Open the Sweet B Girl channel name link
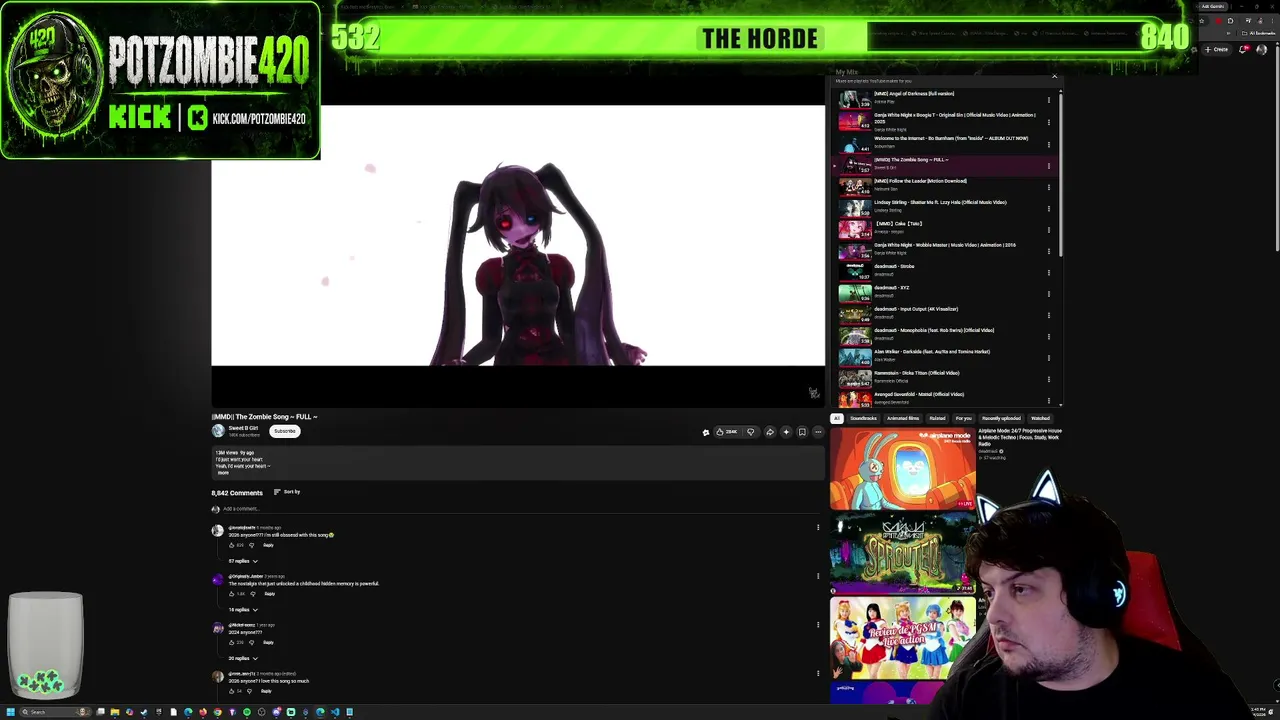Screen dimensions: 1280x720 point(243,428)
